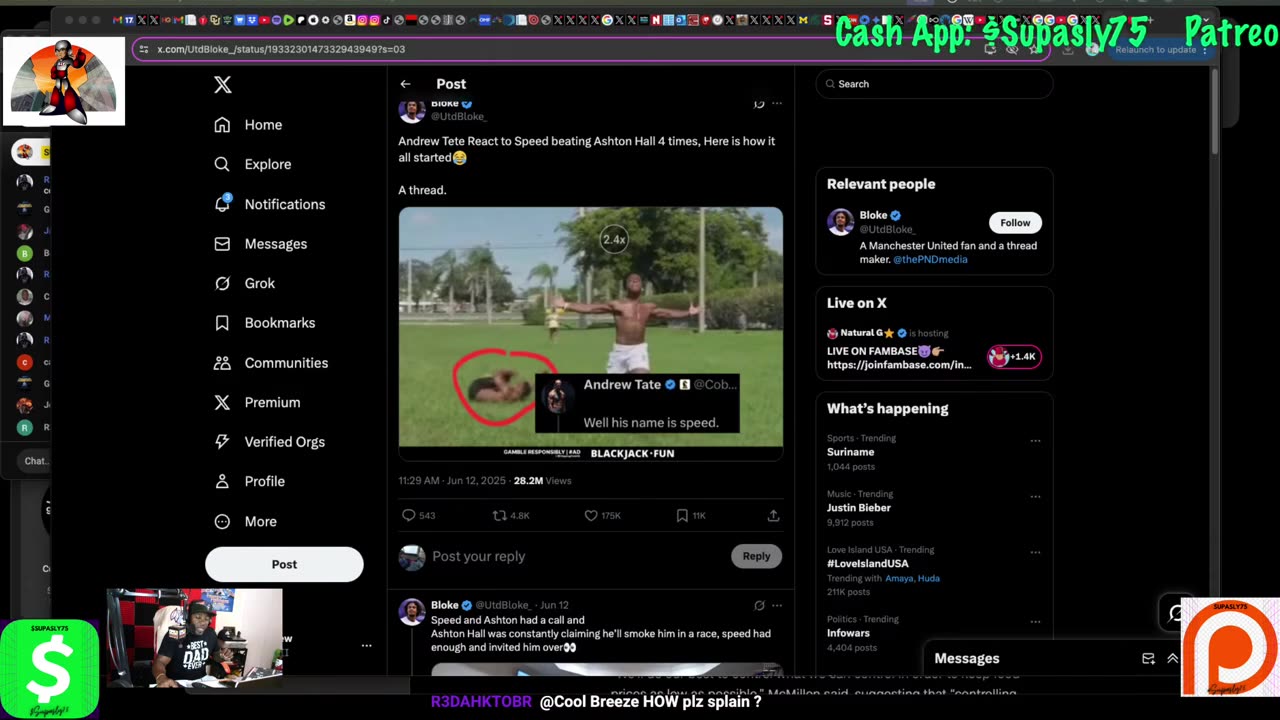Click Amaya, Huda trending with link
1280x720 pixels.
point(912,578)
